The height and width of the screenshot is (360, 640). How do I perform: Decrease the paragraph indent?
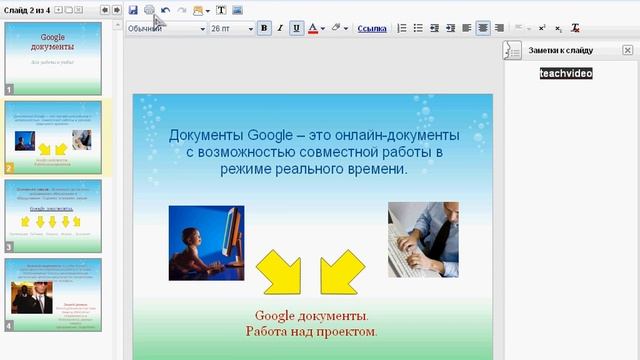pos(434,28)
